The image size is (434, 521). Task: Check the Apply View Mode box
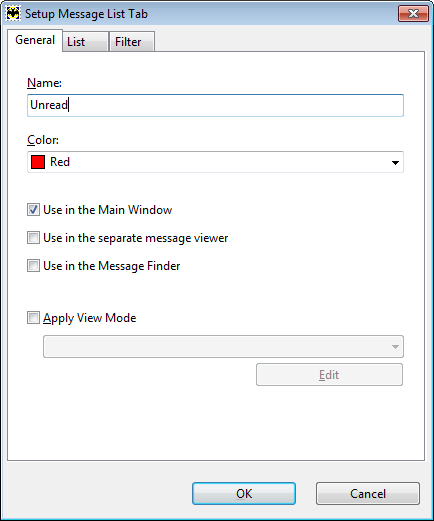coord(33,318)
